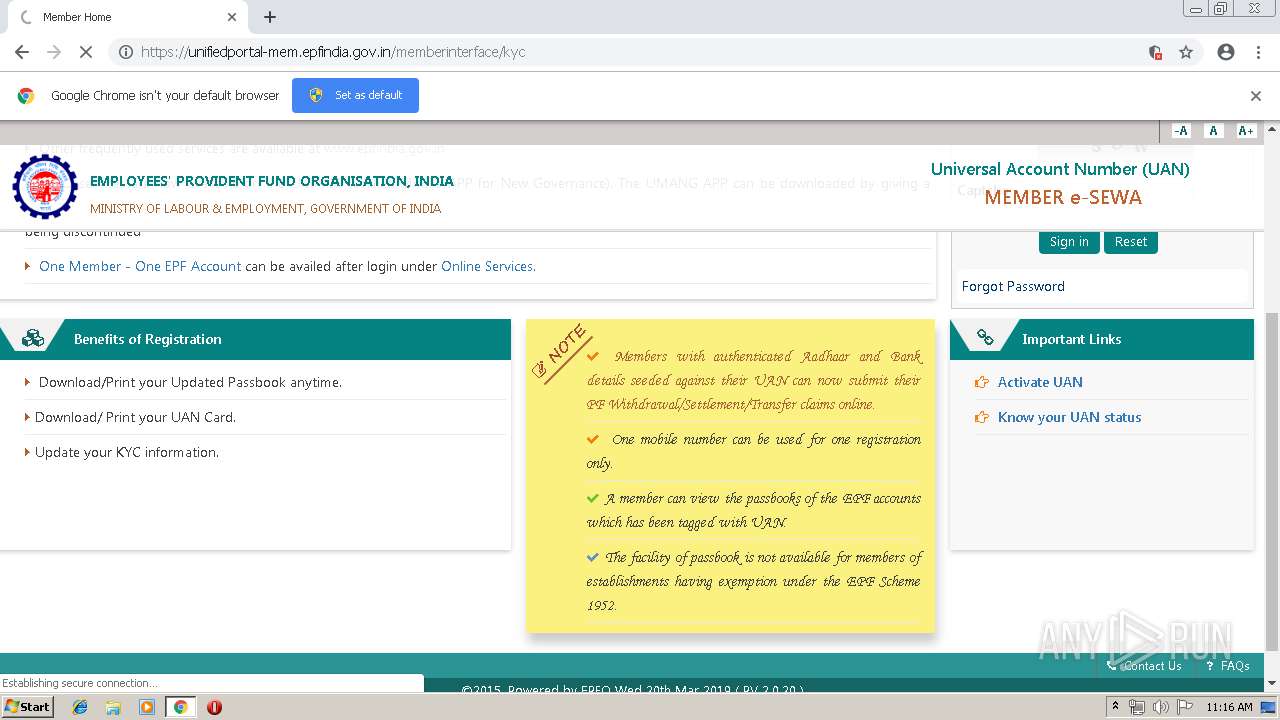Open the media player taskbar icon
The height and width of the screenshot is (720, 1280).
point(147,707)
